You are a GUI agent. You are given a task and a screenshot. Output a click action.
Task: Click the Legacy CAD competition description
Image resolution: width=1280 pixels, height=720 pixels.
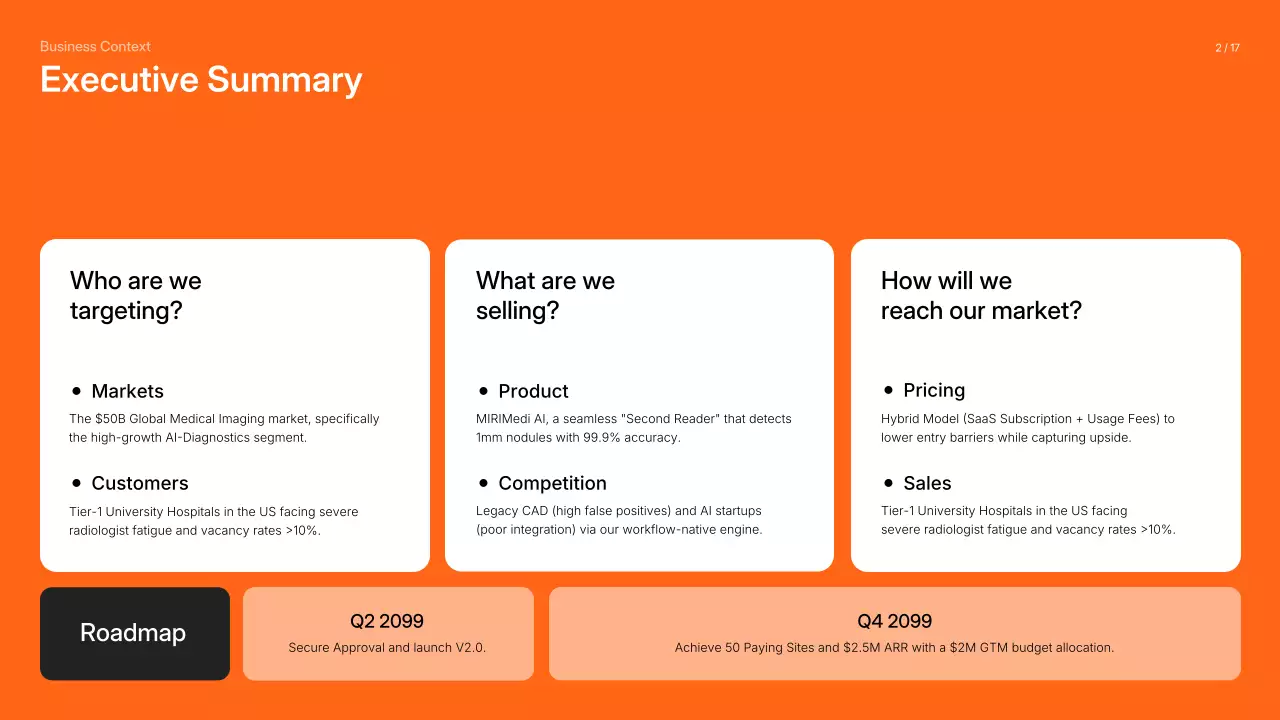(x=619, y=520)
